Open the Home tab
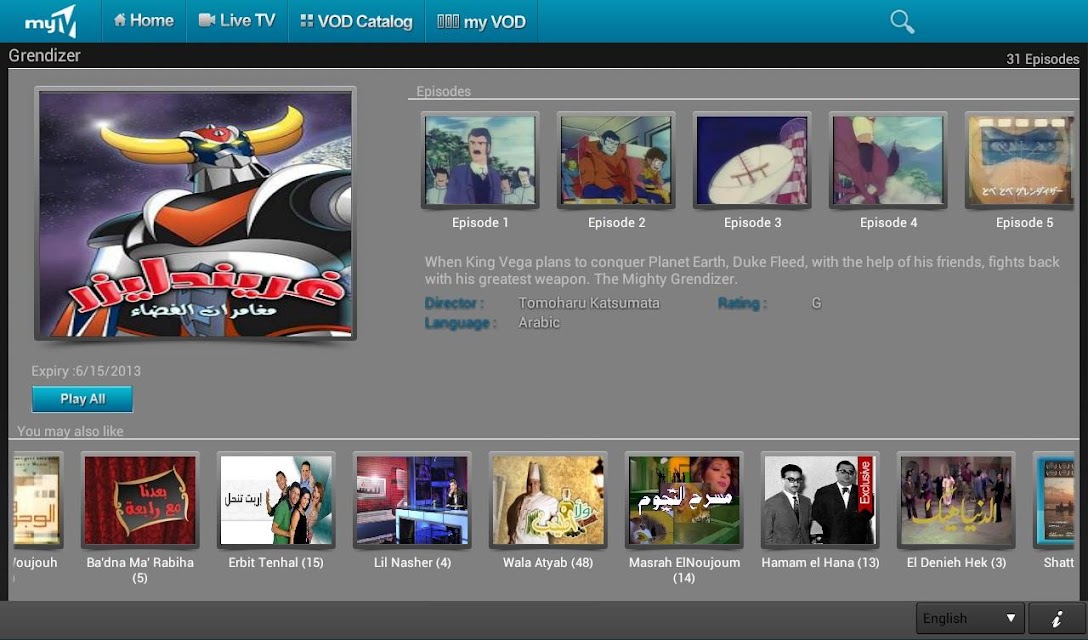Image resolution: width=1088 pixels, height=640 pixels. pyautogui.click(x=144, y=21)
